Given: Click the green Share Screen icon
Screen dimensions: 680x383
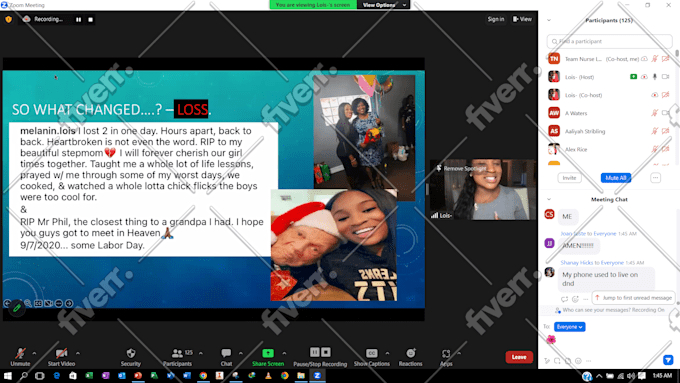Looking at the screenshot, I should (268, 353).
